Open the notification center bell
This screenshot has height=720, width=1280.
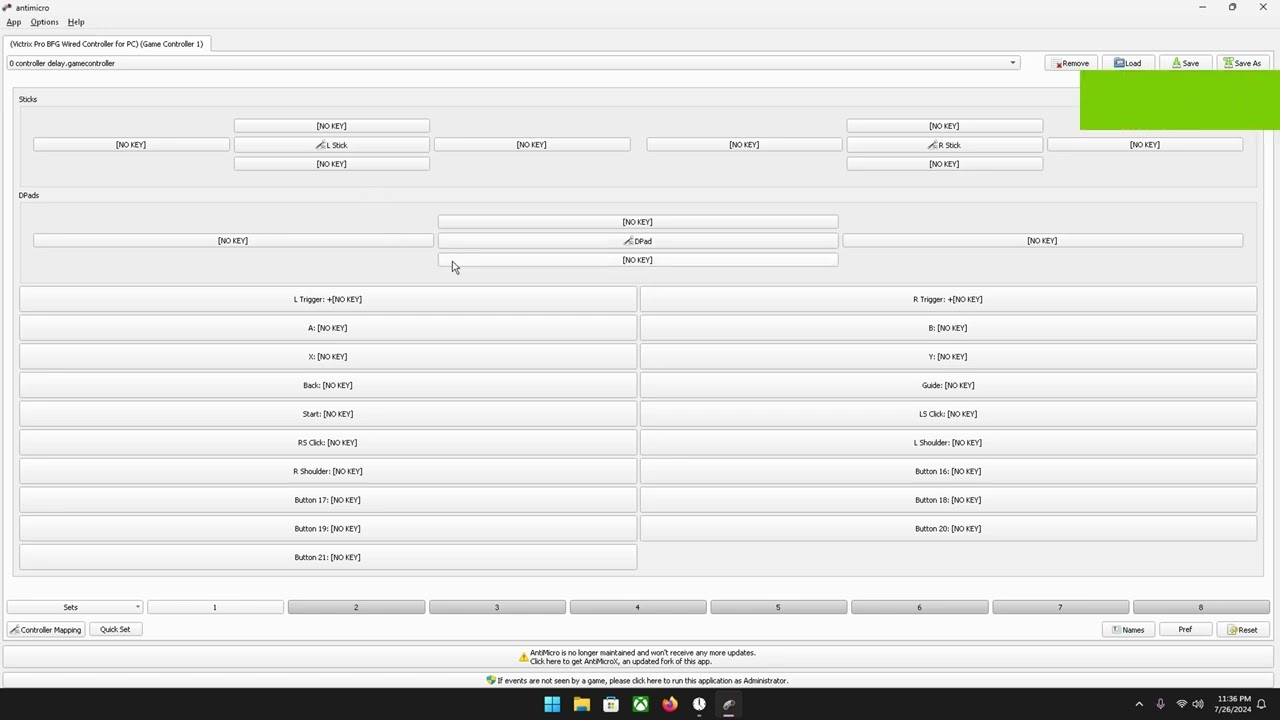(x=1262, y=705)
